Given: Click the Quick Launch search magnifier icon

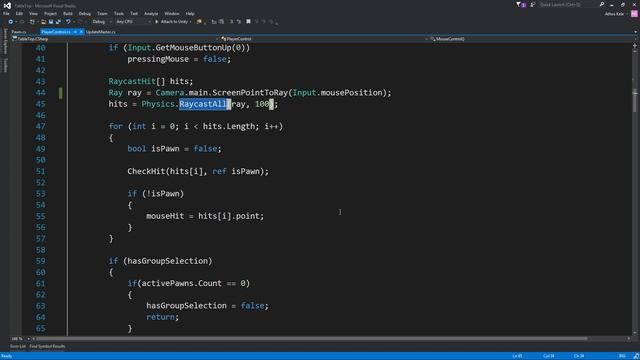Looking at the screenshot, I should (602, 4).
